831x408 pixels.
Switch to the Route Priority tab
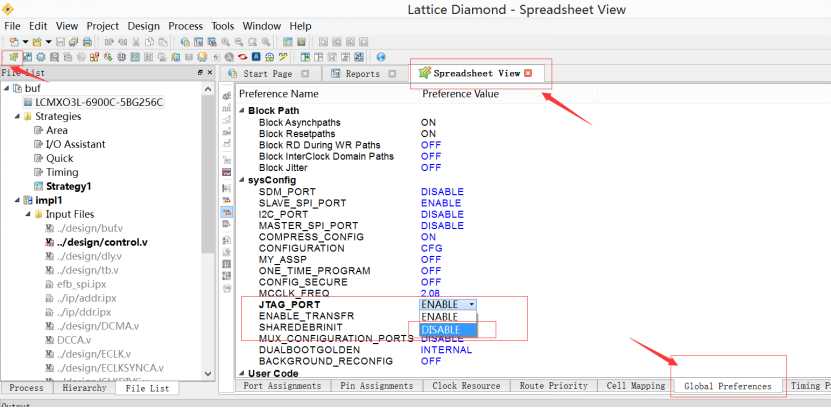[553, 386]
